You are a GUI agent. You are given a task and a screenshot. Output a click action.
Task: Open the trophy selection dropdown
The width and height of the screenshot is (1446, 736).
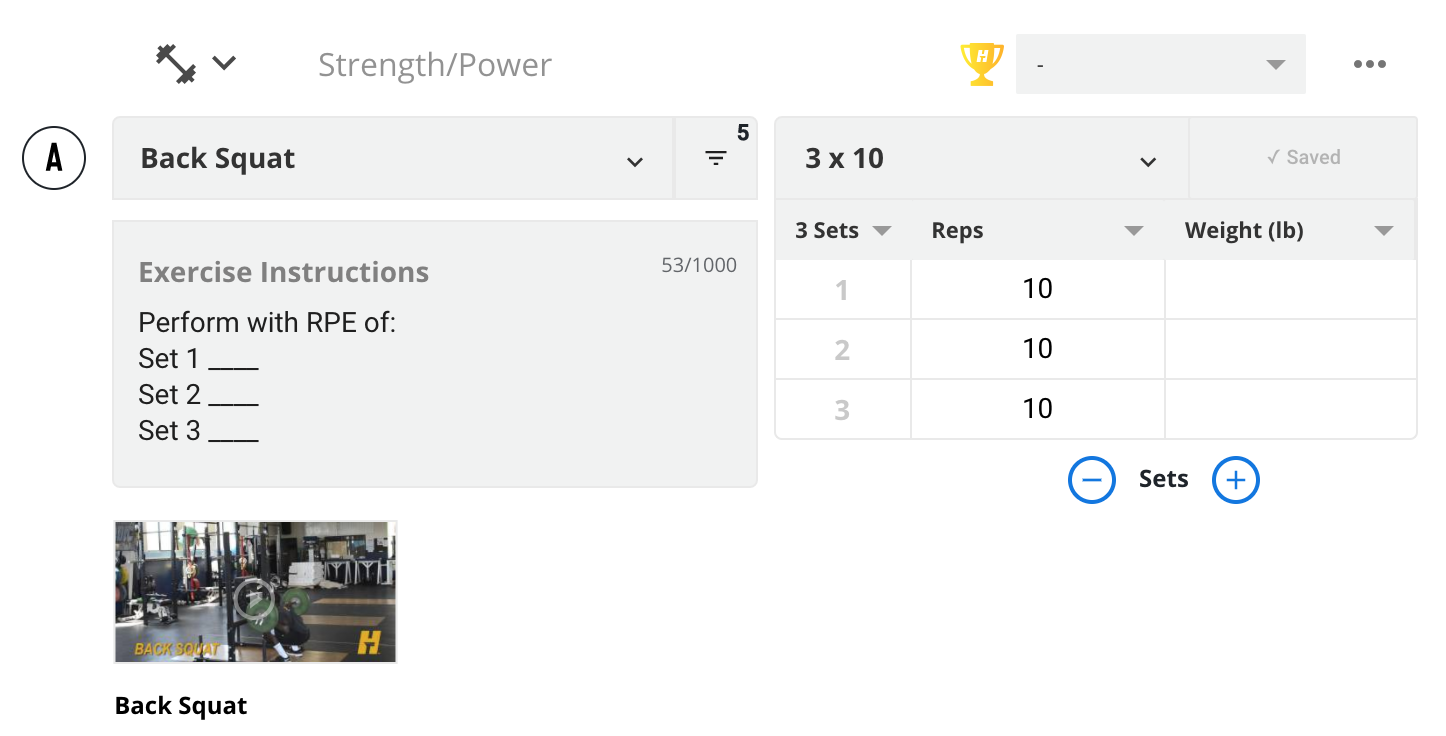click(1161, 64)
